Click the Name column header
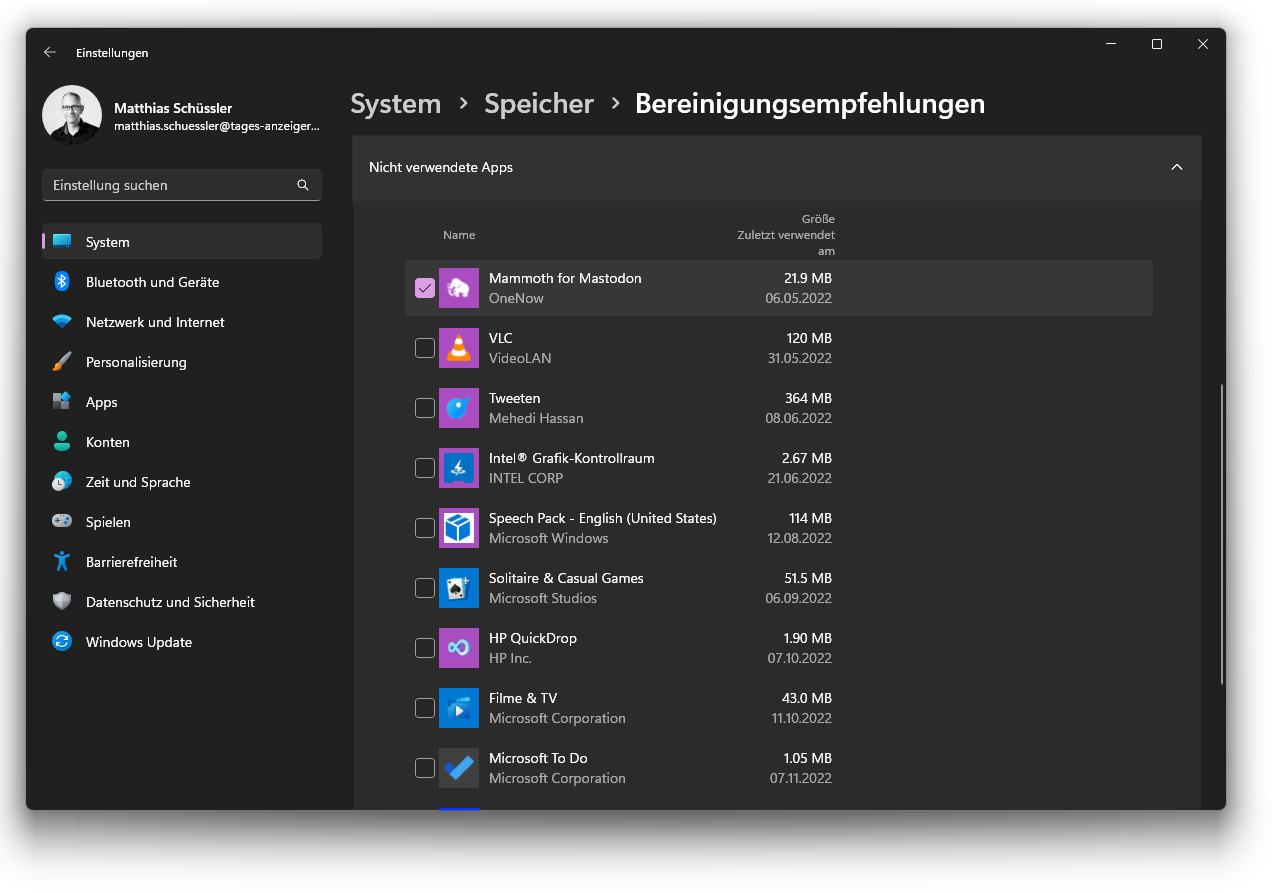Screen dimensions: 1272x893 click(459, 235)
